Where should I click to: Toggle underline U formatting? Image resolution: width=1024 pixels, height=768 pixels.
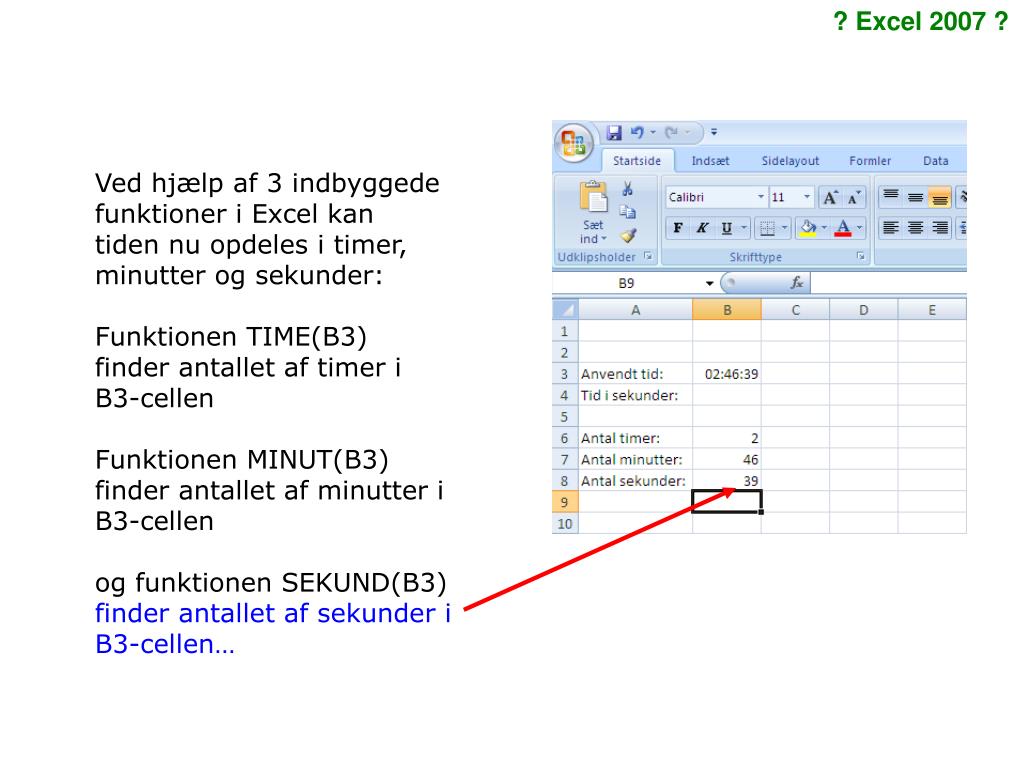point(726,228)
